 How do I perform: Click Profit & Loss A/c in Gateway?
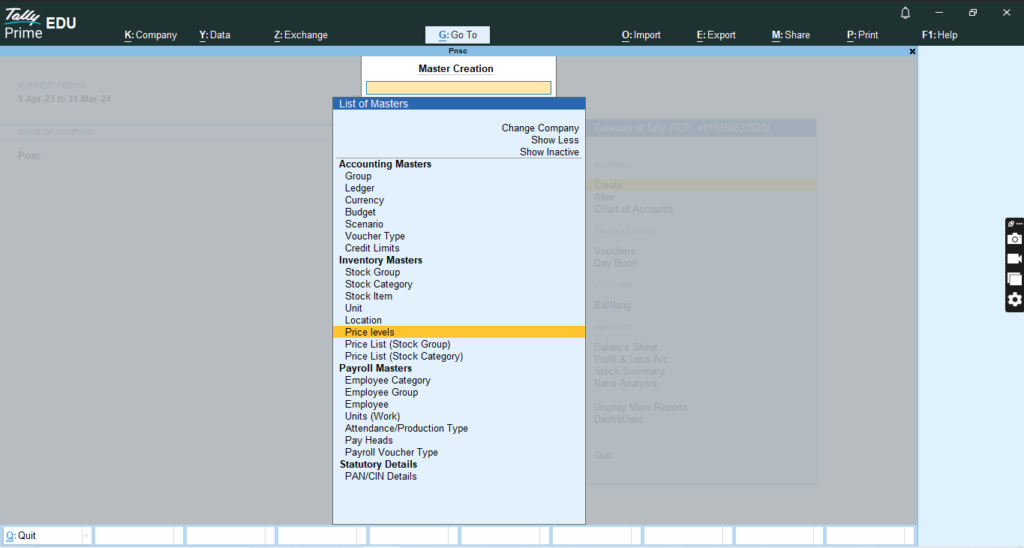pyautogui.click(x=631, y=359)
